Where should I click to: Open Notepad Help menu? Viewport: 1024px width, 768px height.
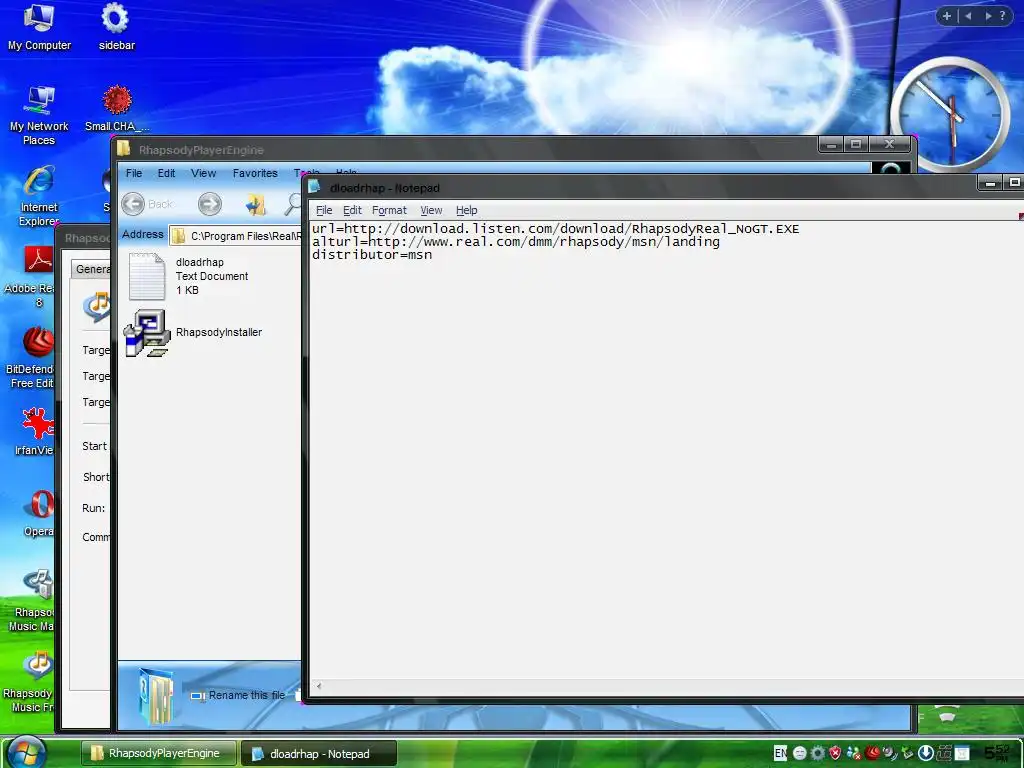tap(466, 210)
